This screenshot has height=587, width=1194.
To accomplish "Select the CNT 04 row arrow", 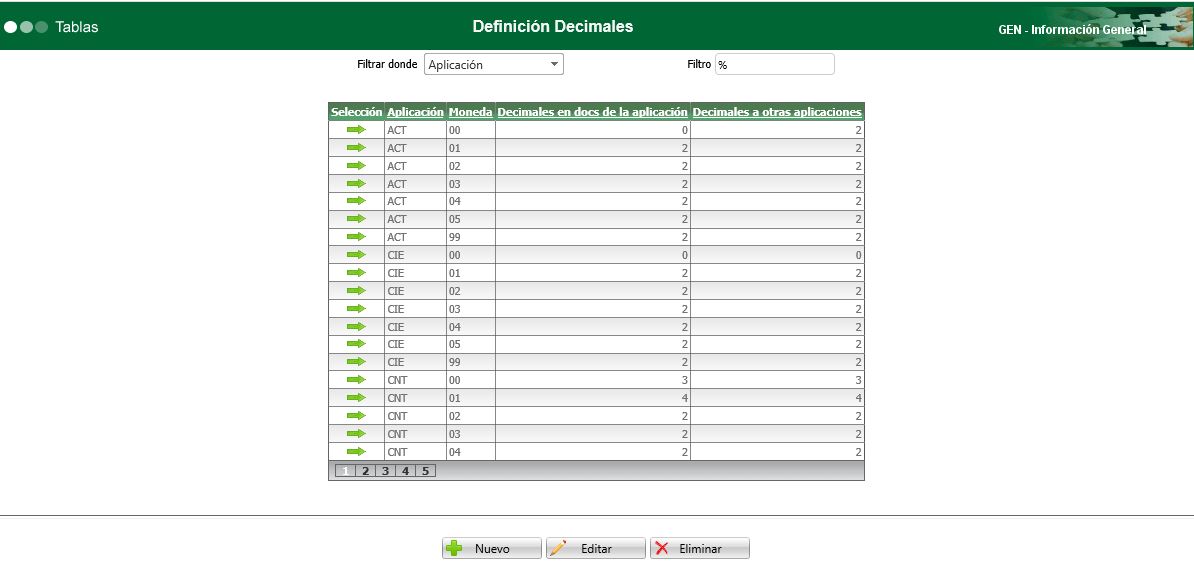I will pyautogui.click(x=356, y=451).
